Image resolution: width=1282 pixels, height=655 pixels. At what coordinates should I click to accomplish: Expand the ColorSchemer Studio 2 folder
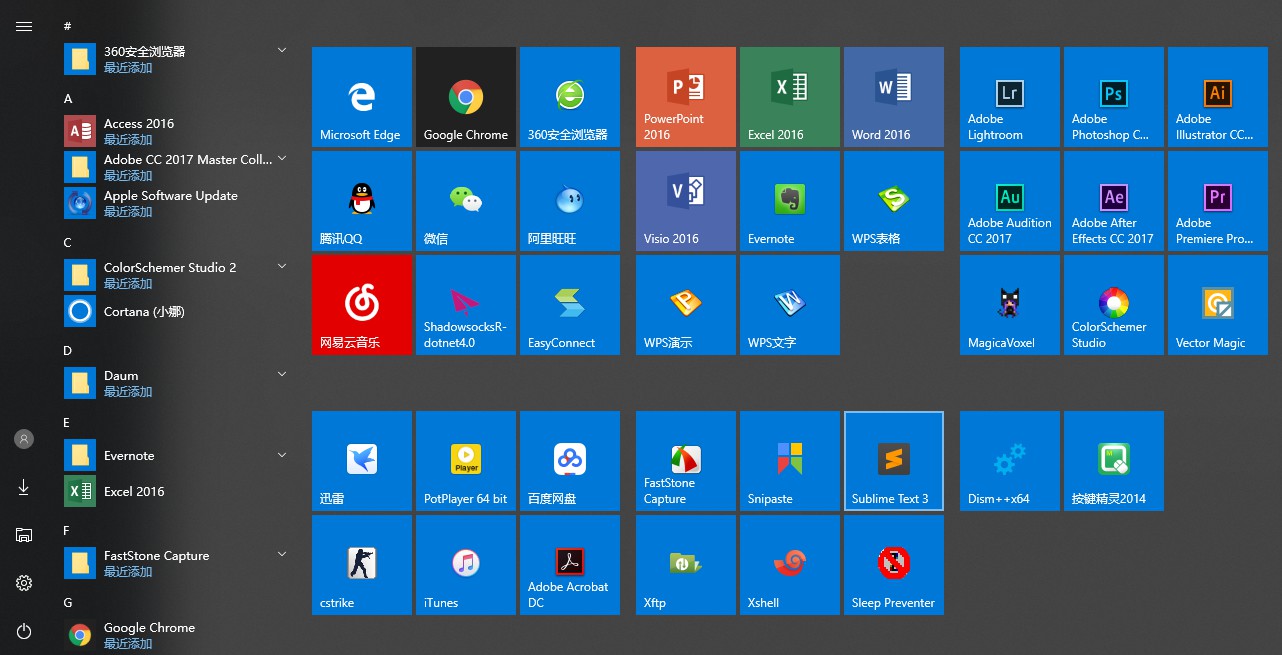point(282,267)
